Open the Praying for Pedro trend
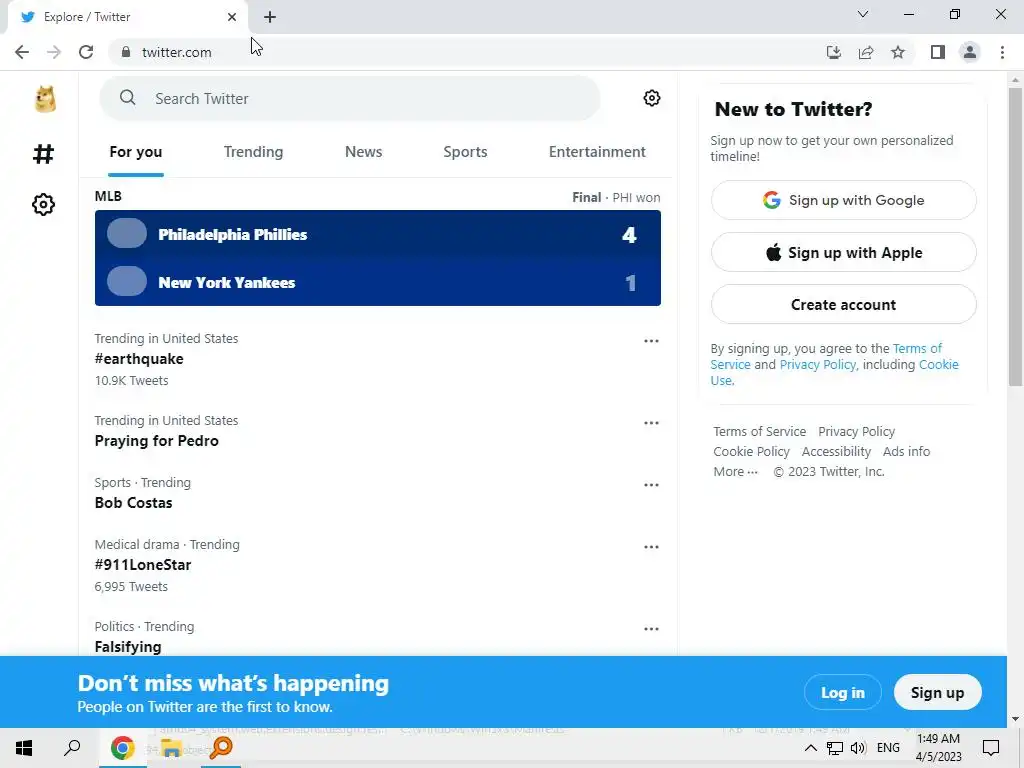Viewport: 1024px width, 768px height. (x=156, y=441)
